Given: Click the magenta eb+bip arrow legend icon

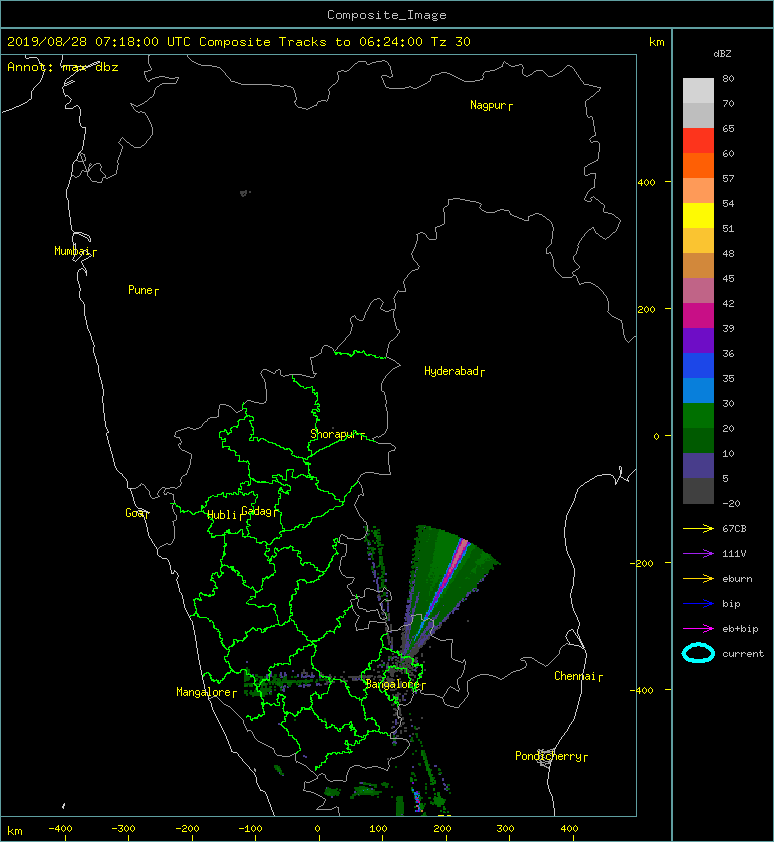Looking at the screenshot, I should [x=698, y=629].
